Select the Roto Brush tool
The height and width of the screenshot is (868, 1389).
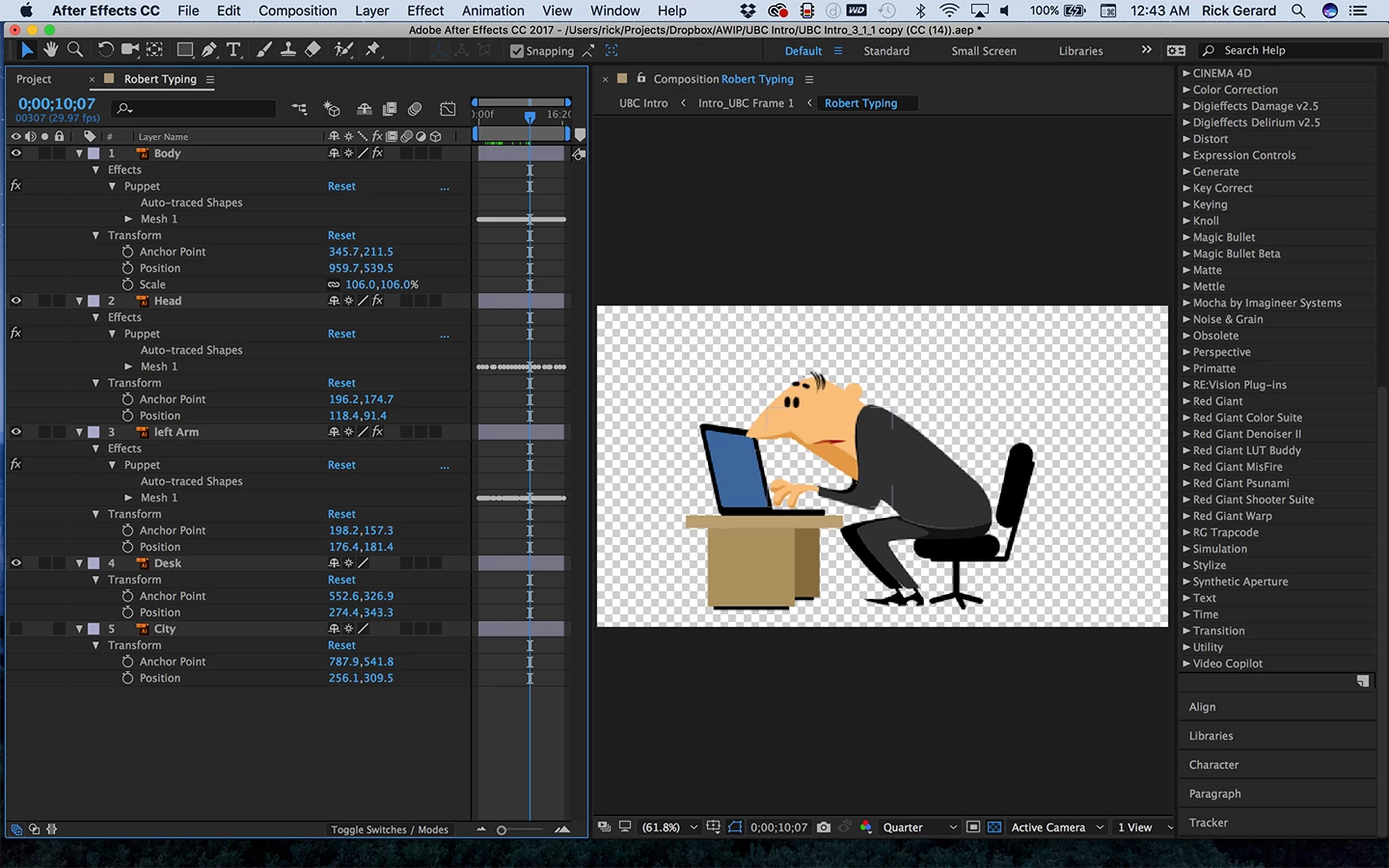tap(342, 50)
